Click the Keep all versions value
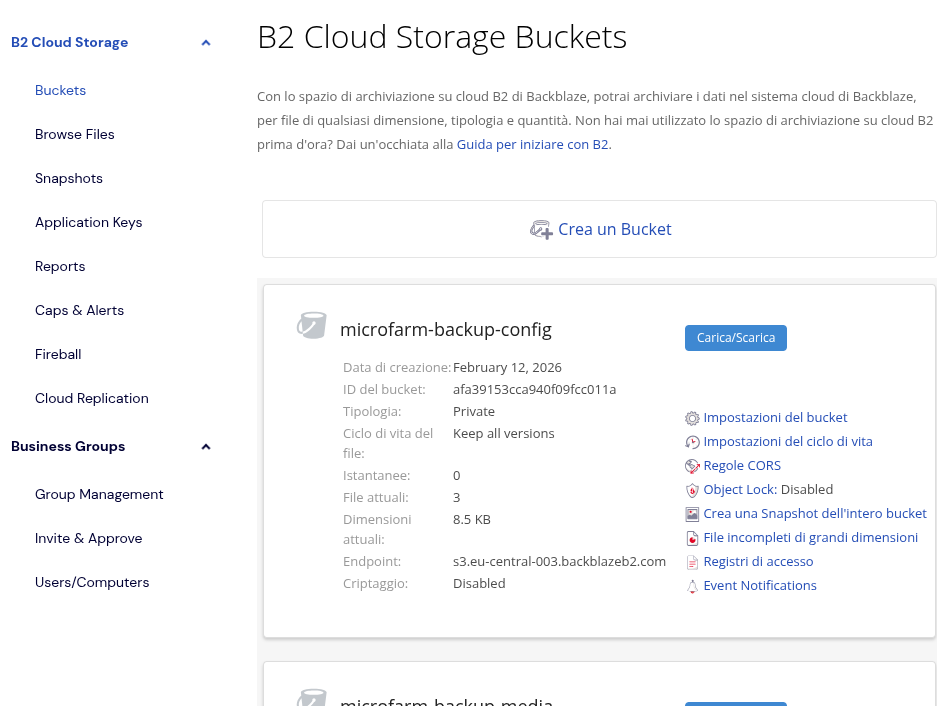The height and width of the screenshot is (706, 943). tap(503, 434)
